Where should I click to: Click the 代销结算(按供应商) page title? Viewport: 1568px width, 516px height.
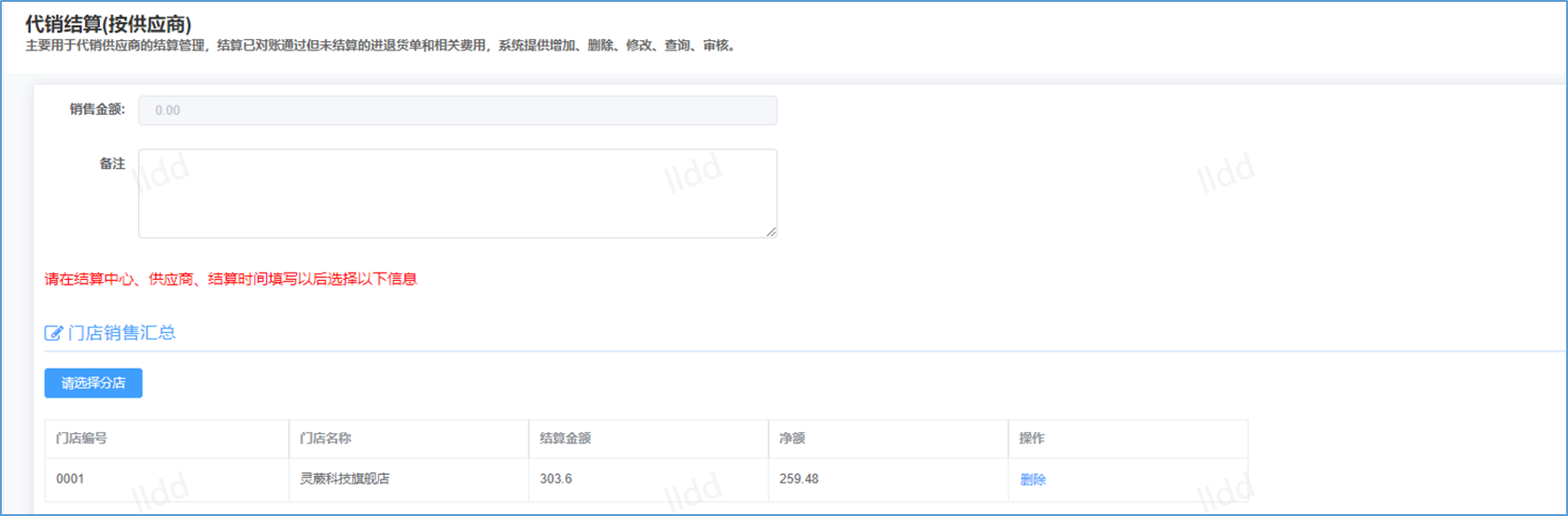tap(108, 24)
